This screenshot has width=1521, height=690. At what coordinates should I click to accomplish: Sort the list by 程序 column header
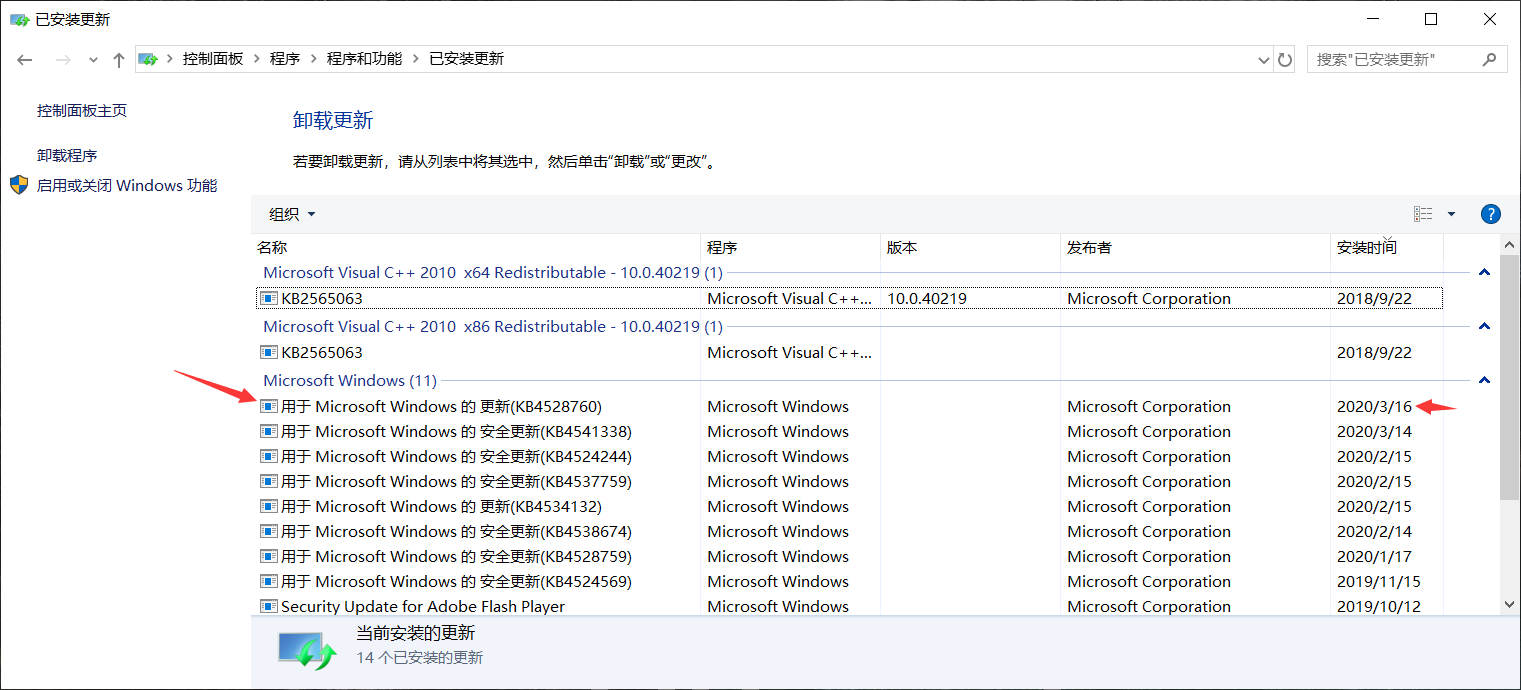(790, 247)
